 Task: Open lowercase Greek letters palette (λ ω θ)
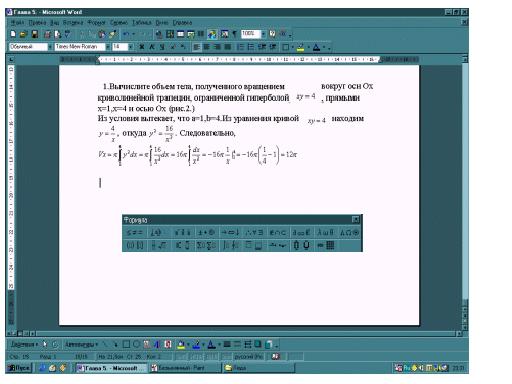(x=325, y=232)
